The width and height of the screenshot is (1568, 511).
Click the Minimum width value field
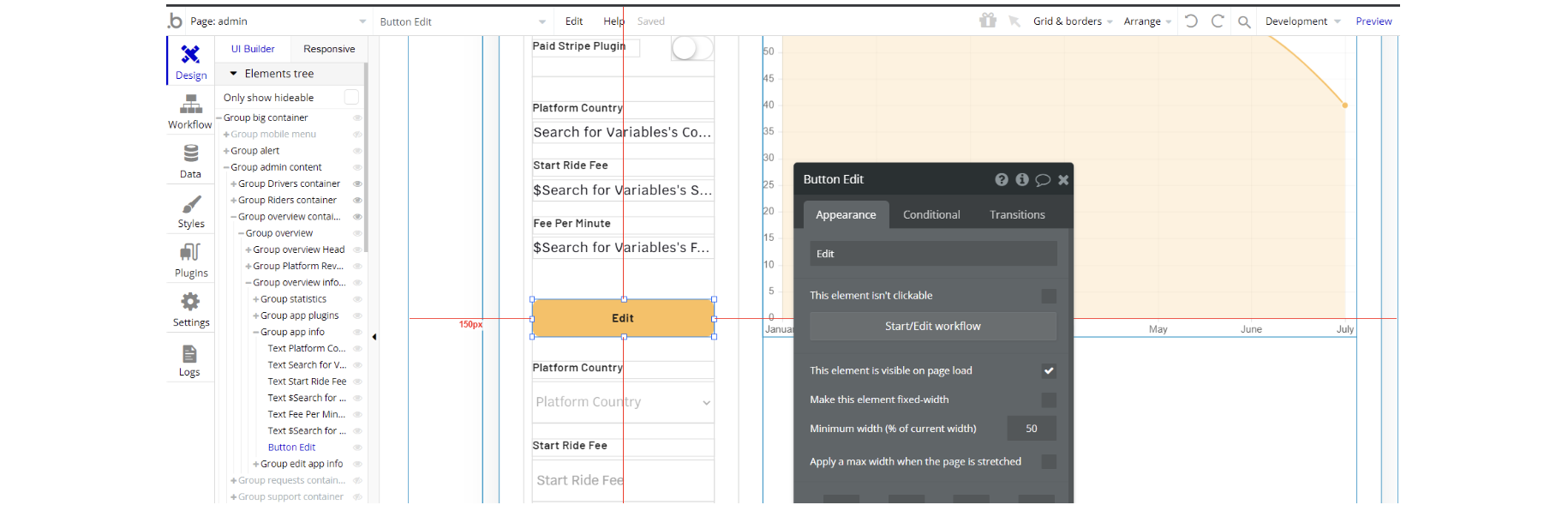click(1031, 429)
